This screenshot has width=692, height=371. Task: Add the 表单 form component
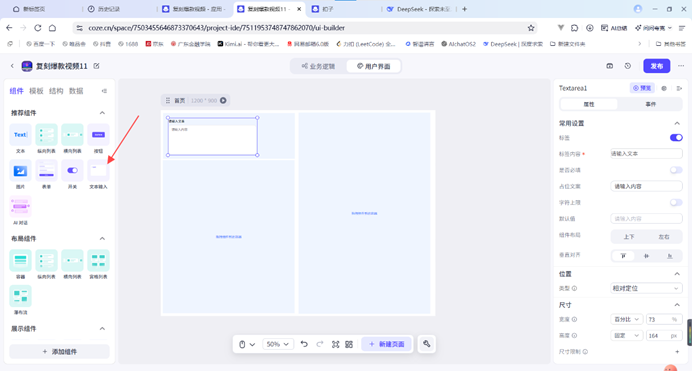pyautogui.click(x=46, y=171)
